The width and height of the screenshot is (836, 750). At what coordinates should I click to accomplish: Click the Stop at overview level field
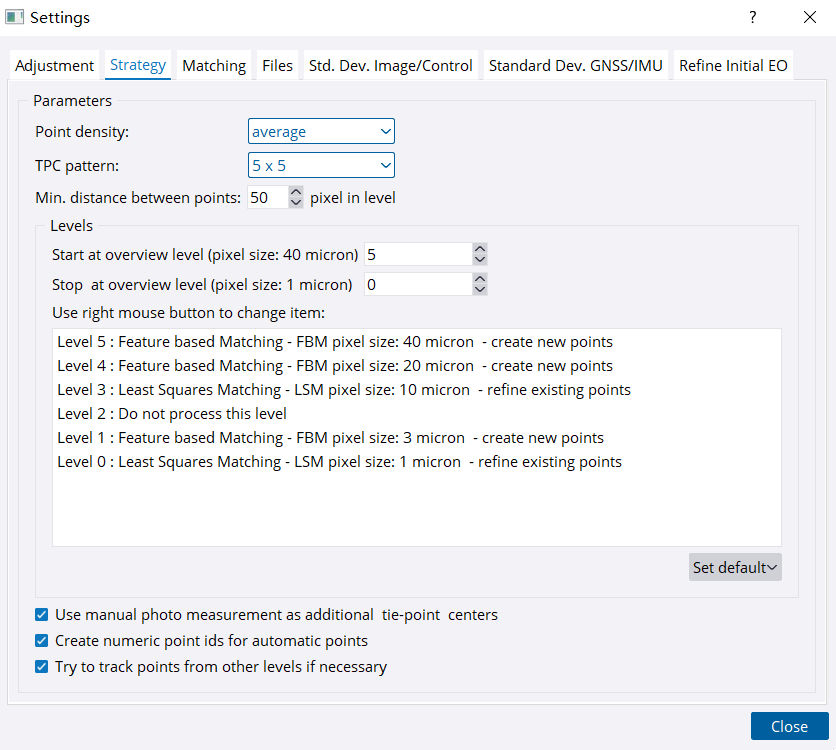pos(416,285)
